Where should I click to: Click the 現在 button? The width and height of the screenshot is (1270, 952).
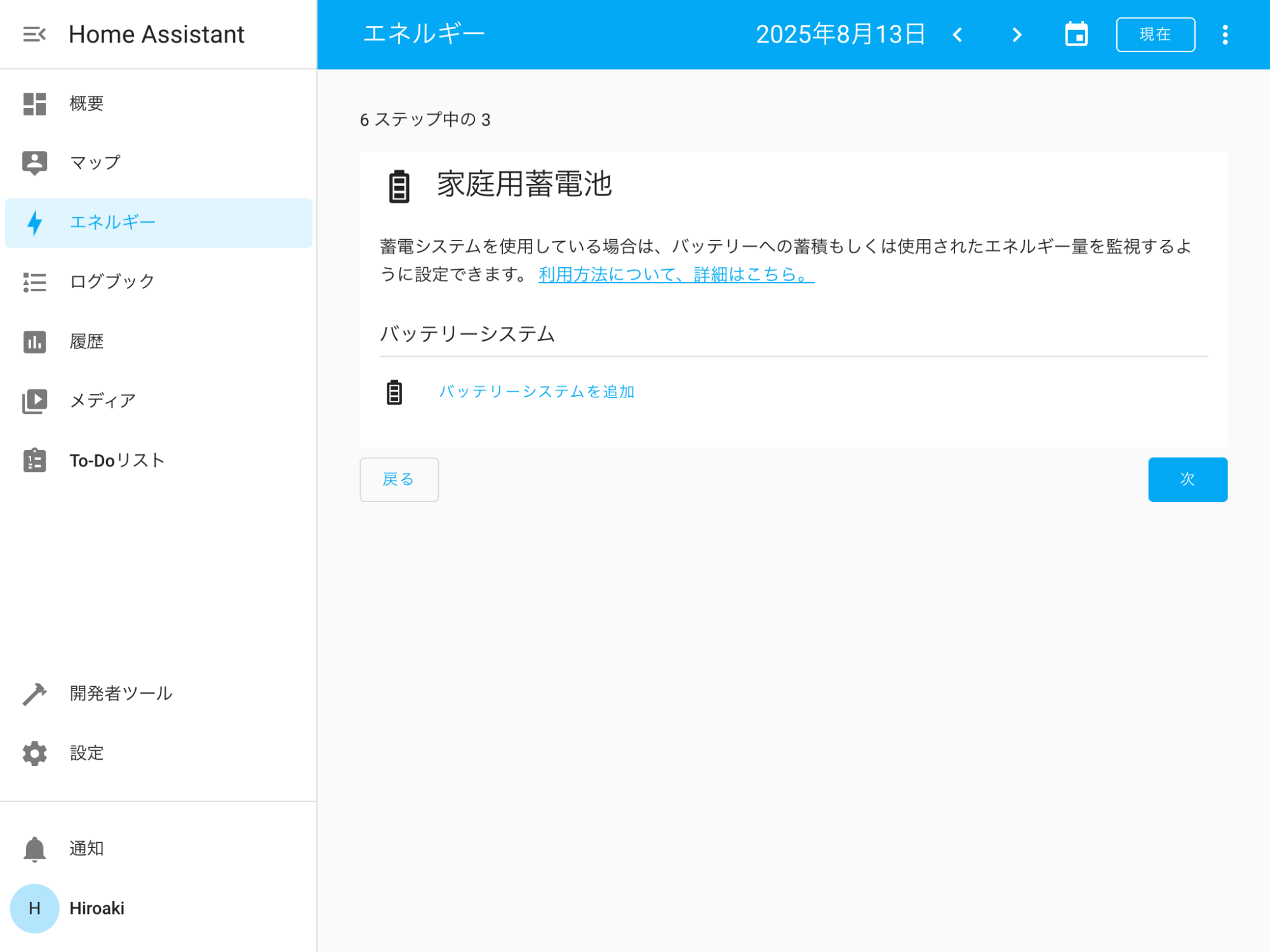pos(1156,34)
